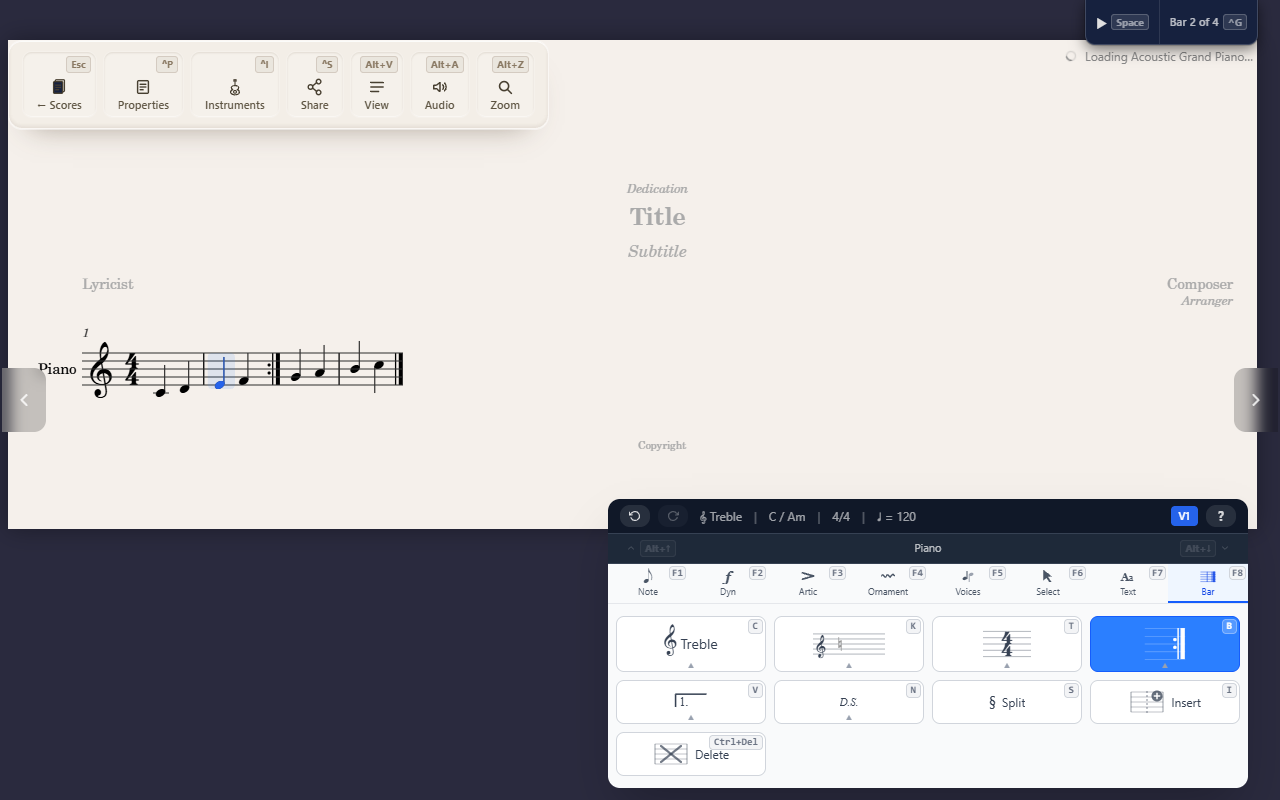Click the Insert bar button

click(x=1165, y=702)
